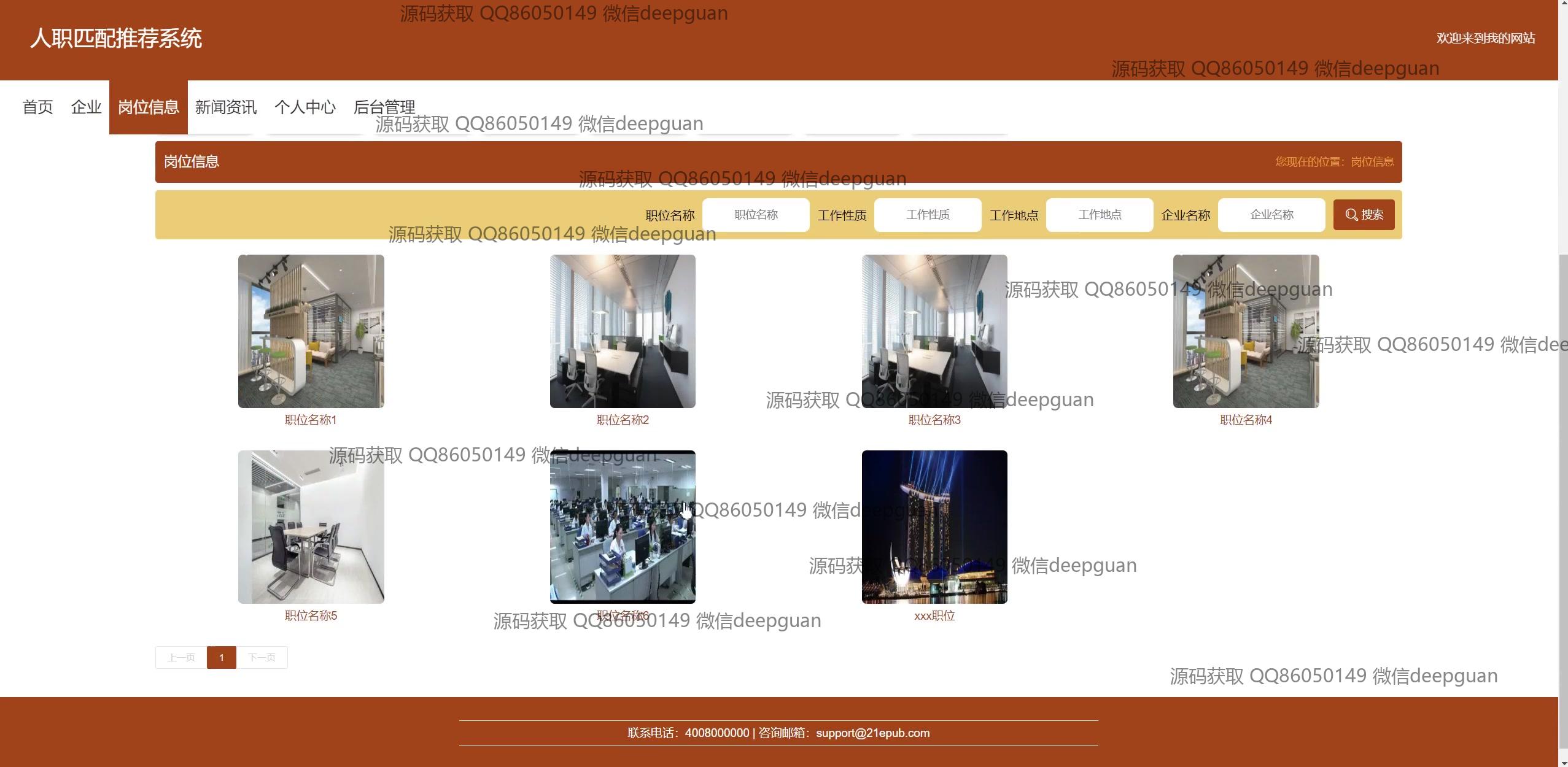Go to the 企业 menu tab

coord(86,107)
